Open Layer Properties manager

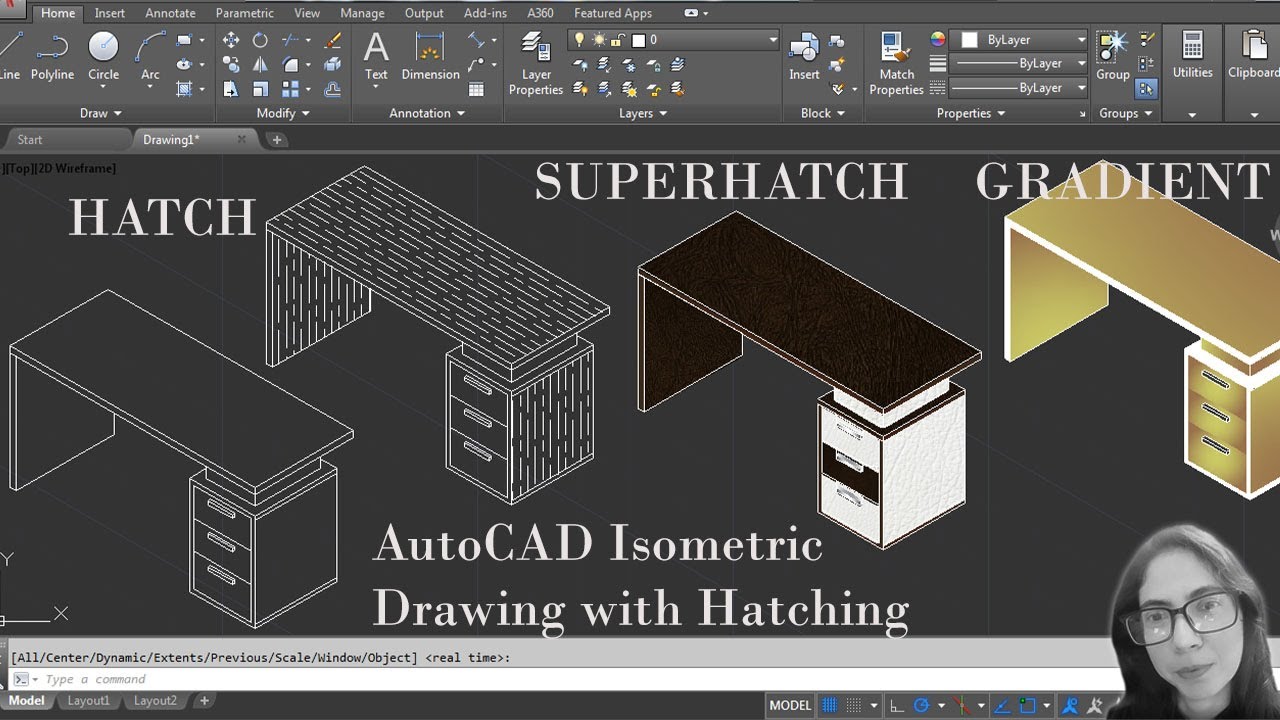click(x=536, y=64)
